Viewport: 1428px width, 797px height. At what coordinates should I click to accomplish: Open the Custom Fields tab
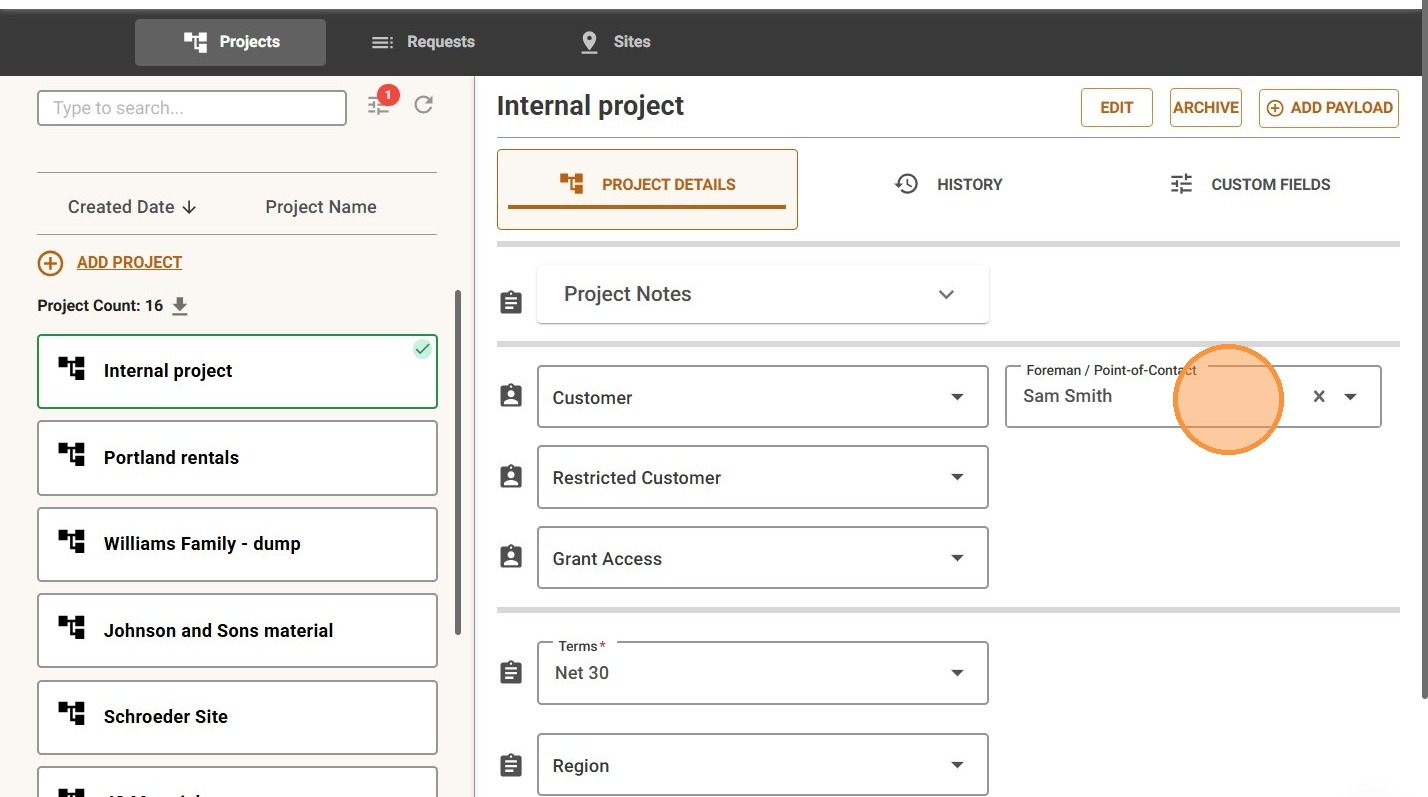[x=1250, y=184]
